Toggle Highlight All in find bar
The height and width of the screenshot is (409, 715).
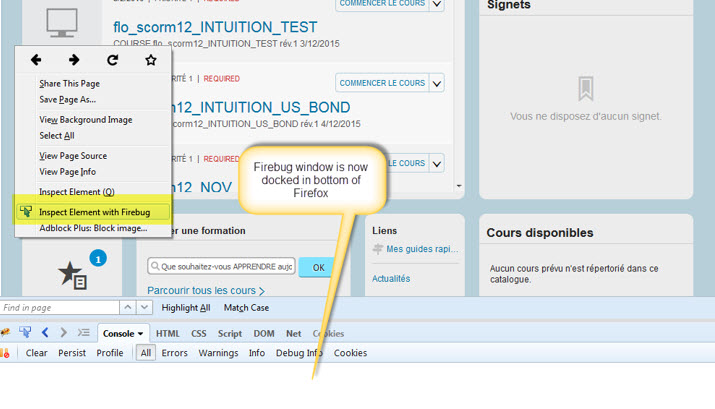click(186, 308)
